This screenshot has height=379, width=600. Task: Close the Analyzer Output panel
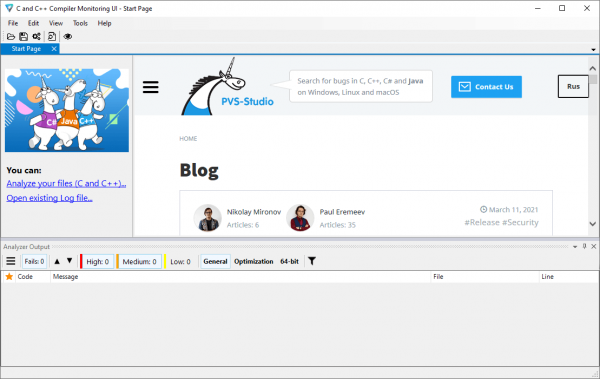tap(593, 247)
